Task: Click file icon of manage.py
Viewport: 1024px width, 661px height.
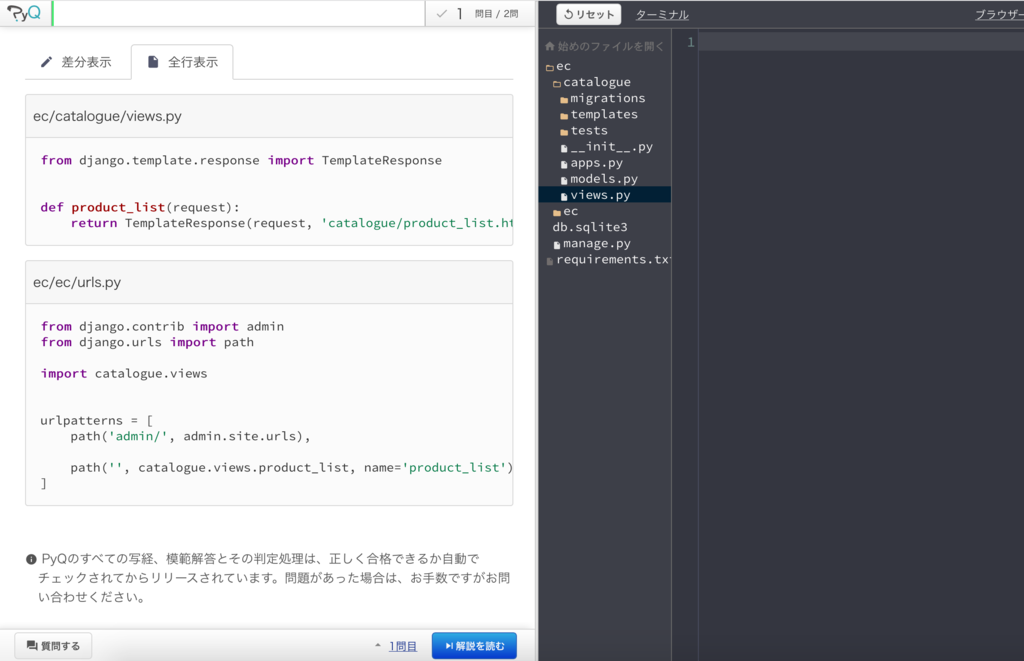Action: 556,245
